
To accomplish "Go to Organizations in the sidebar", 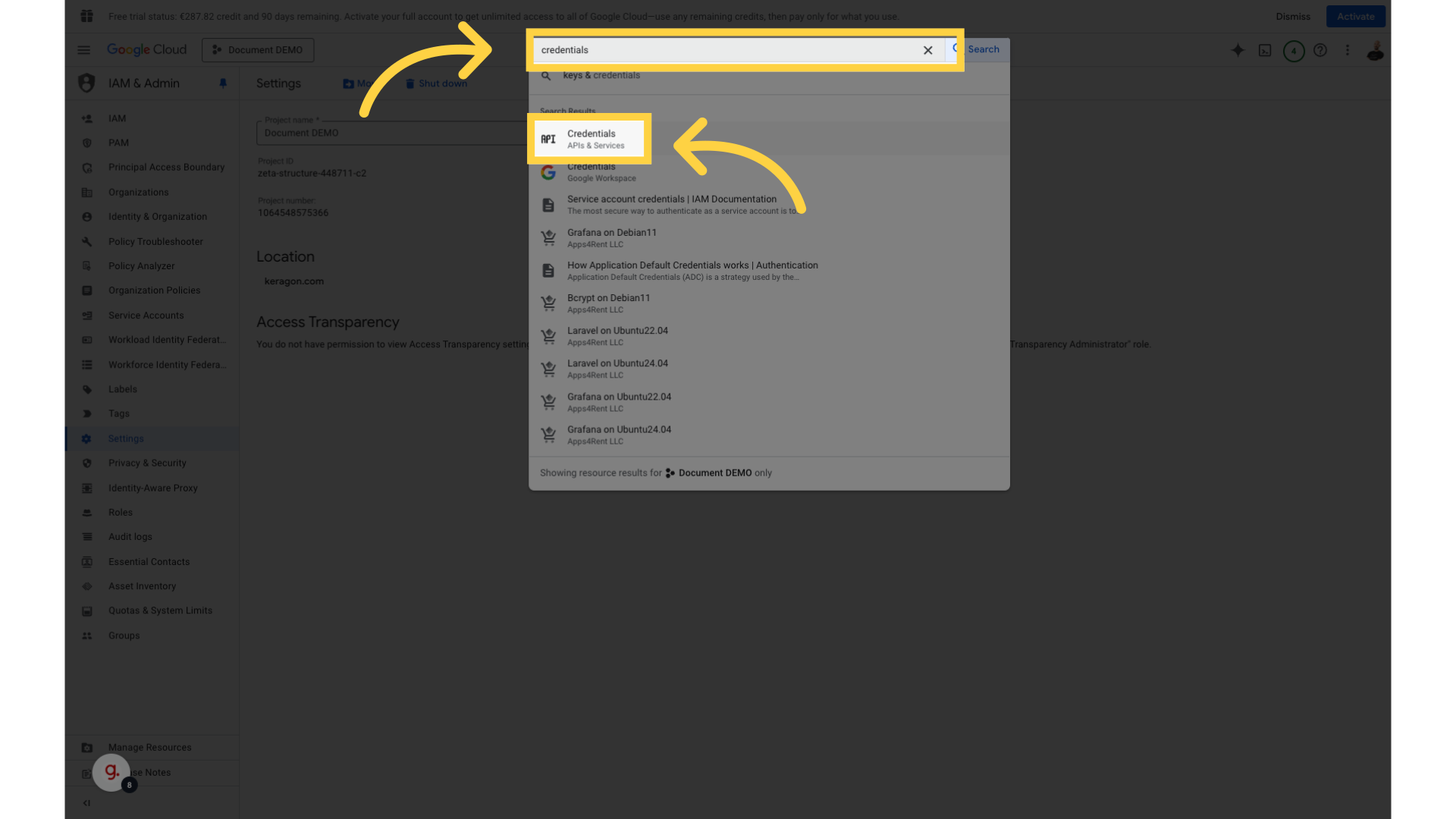I will [152, 192].
